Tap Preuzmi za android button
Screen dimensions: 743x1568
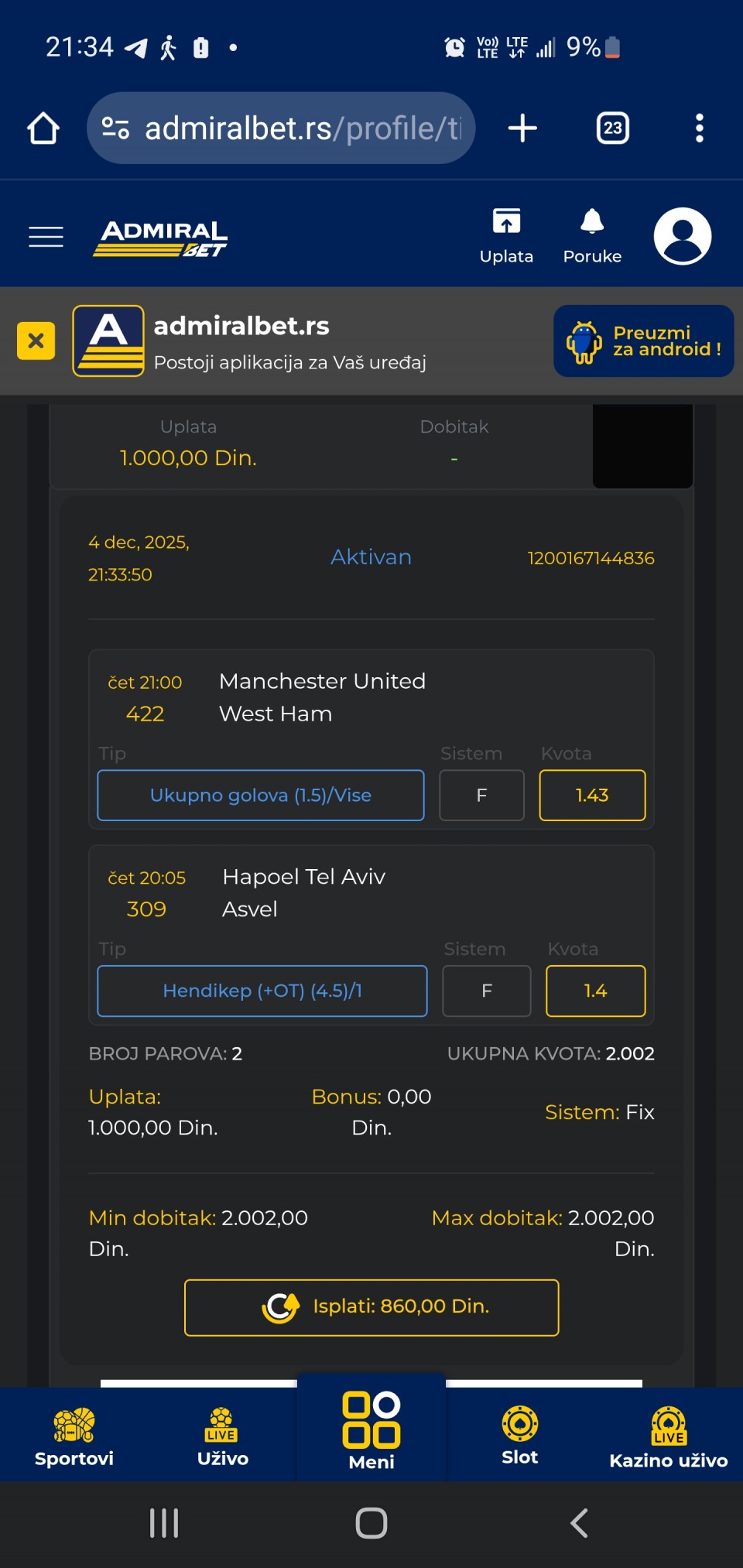coord(643,341)
